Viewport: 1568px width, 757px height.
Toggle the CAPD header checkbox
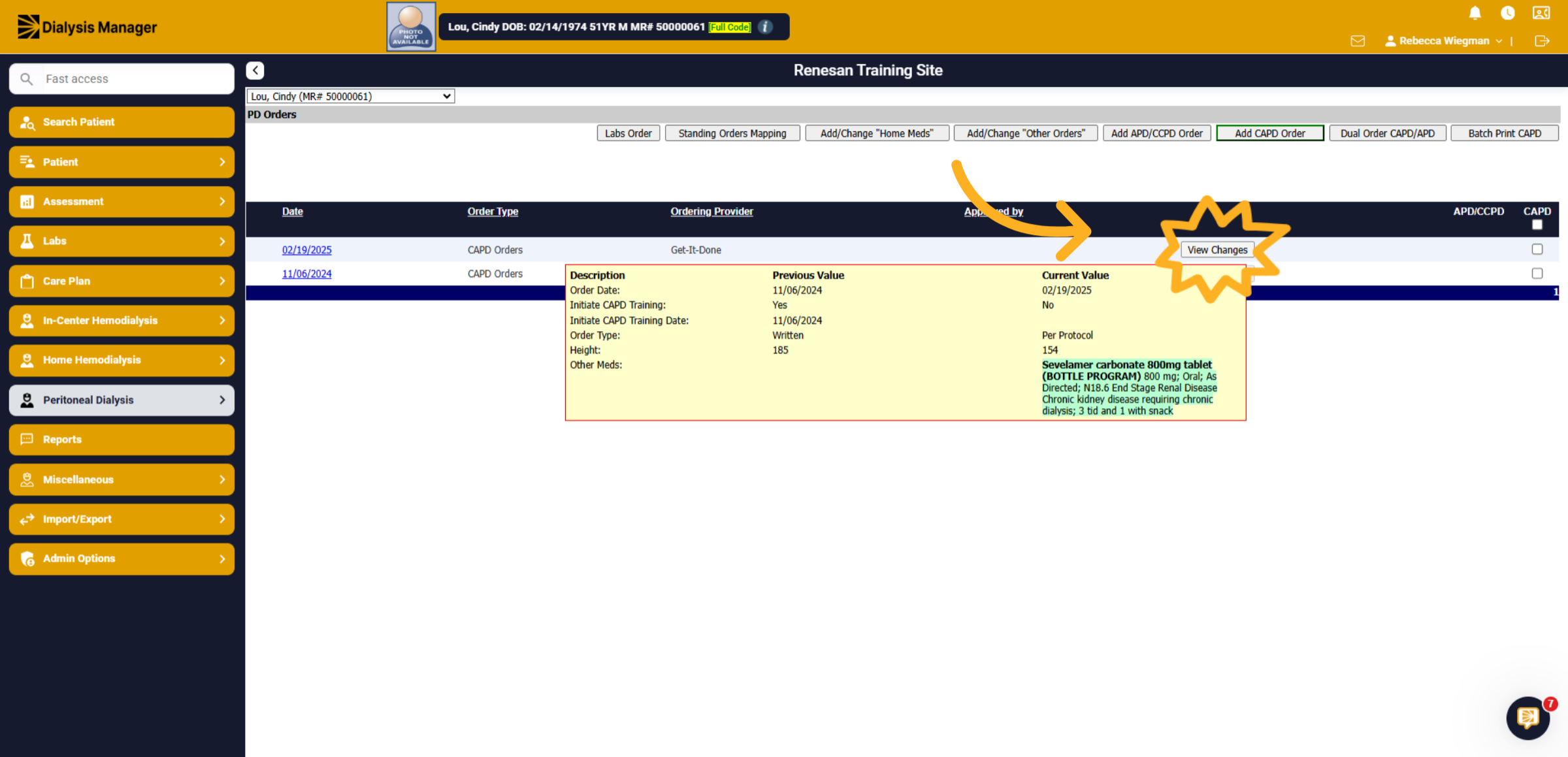point(1537,225)
